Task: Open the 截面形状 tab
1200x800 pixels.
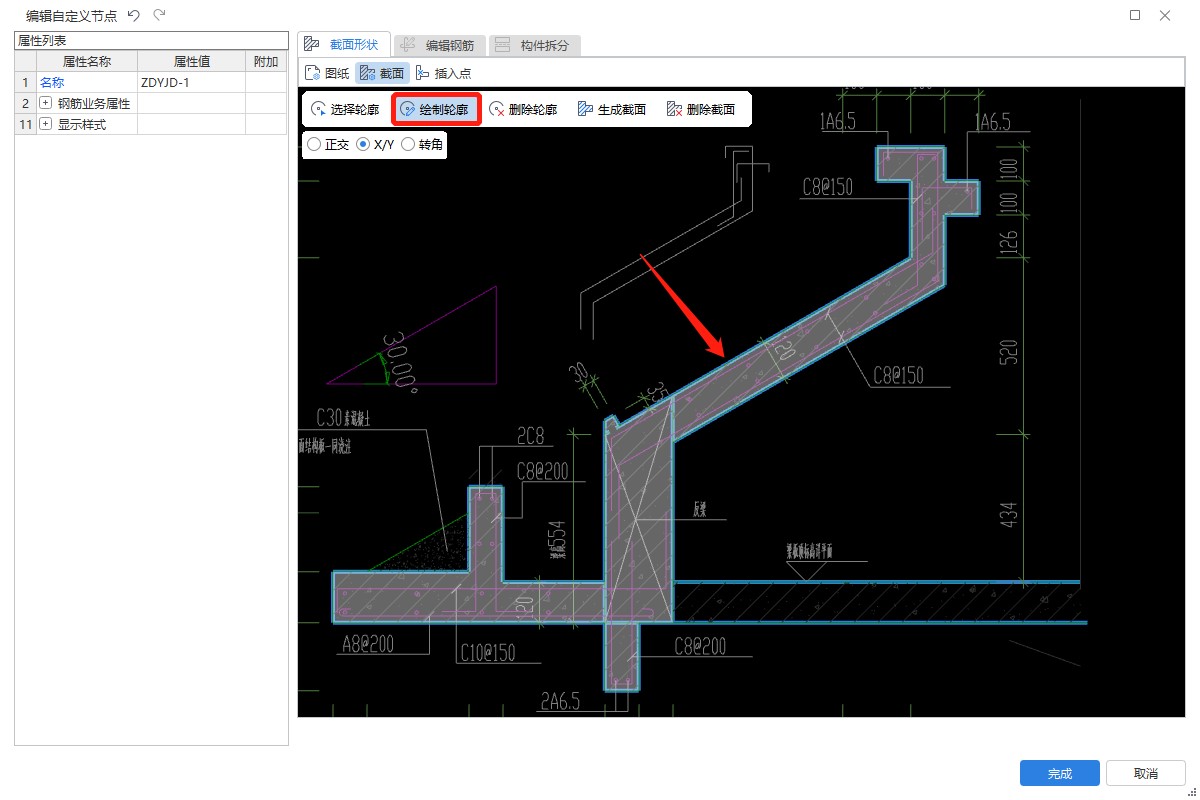Action: pyautogui.click(x=342, y=44)
